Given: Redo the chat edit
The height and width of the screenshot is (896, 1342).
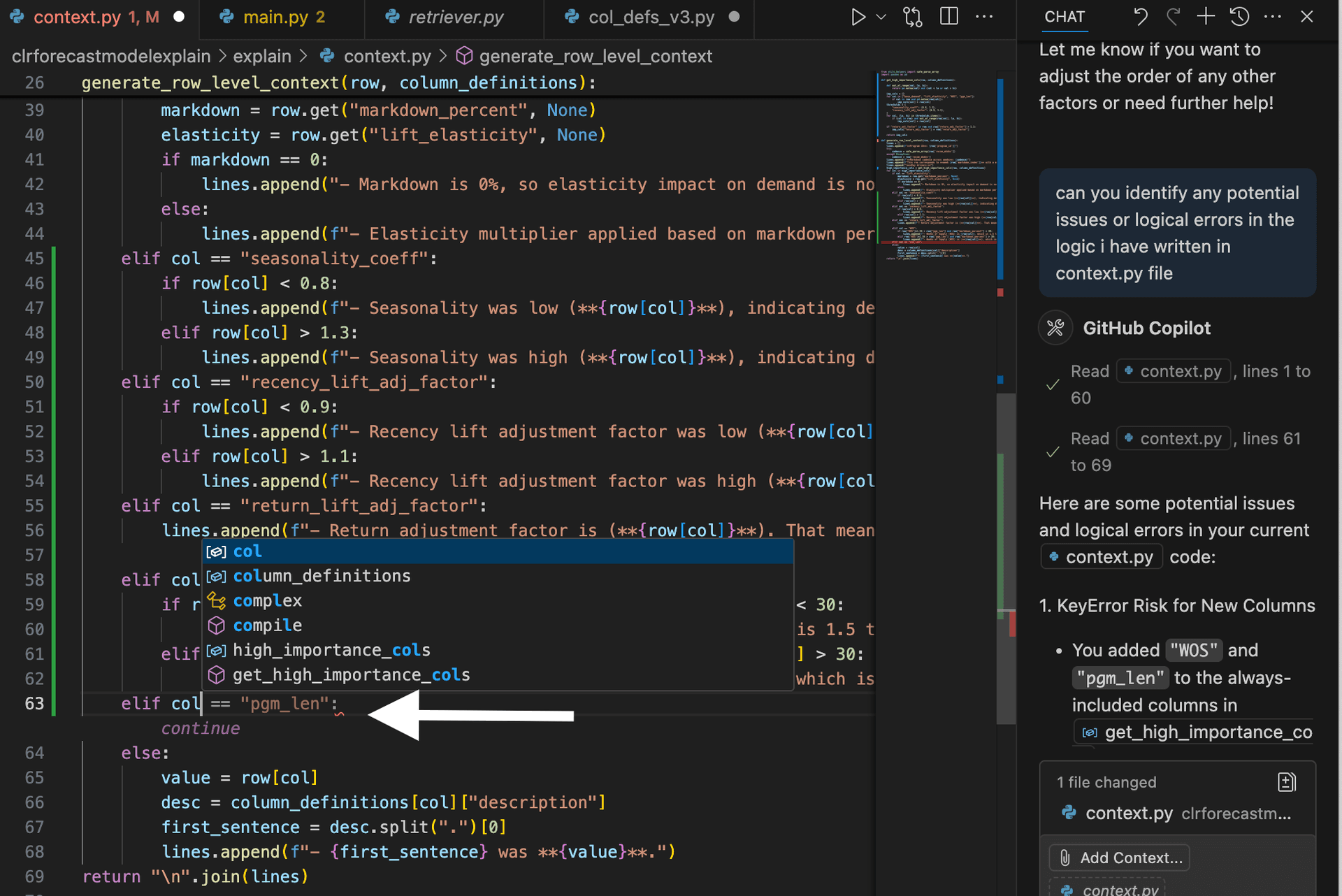Looking at the screenshot, I should [x=1174, y=16].
